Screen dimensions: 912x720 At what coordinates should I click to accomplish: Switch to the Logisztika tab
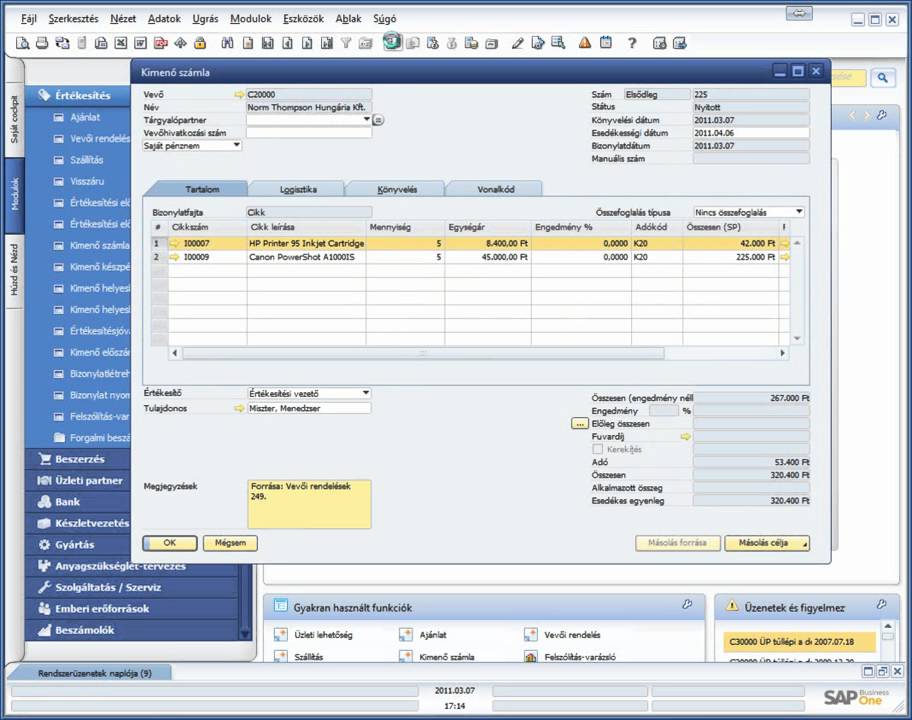297,188
